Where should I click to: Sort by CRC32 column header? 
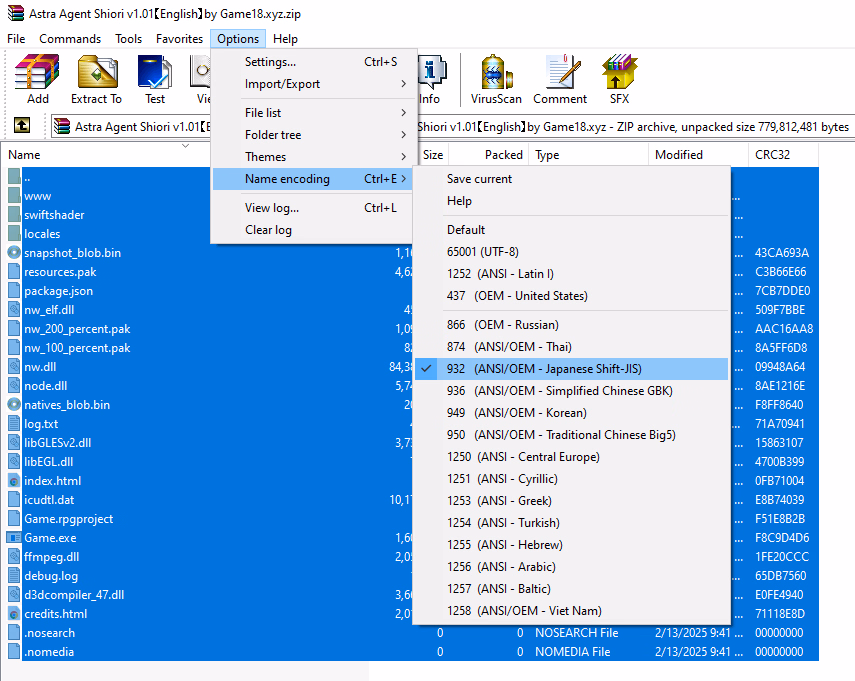783,155
